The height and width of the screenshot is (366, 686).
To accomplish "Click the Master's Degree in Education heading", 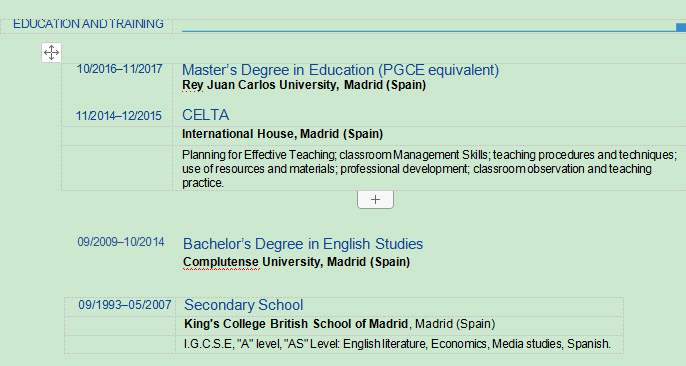I will tap(340, 70).
